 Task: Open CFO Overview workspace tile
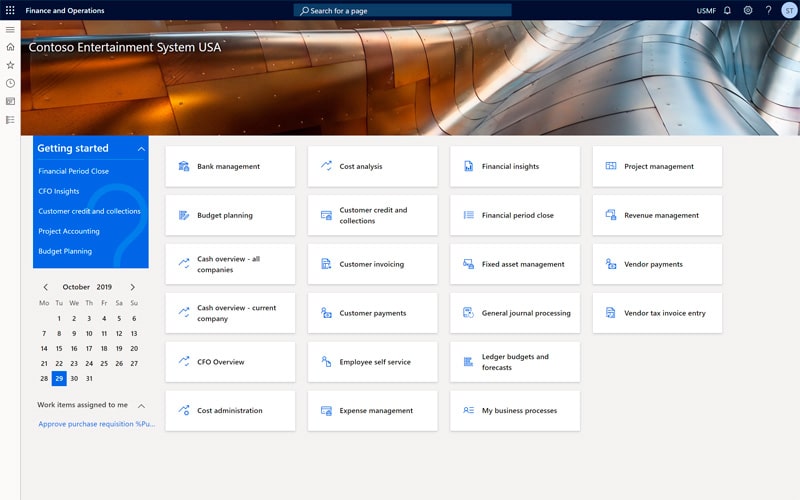coord(230,362)
